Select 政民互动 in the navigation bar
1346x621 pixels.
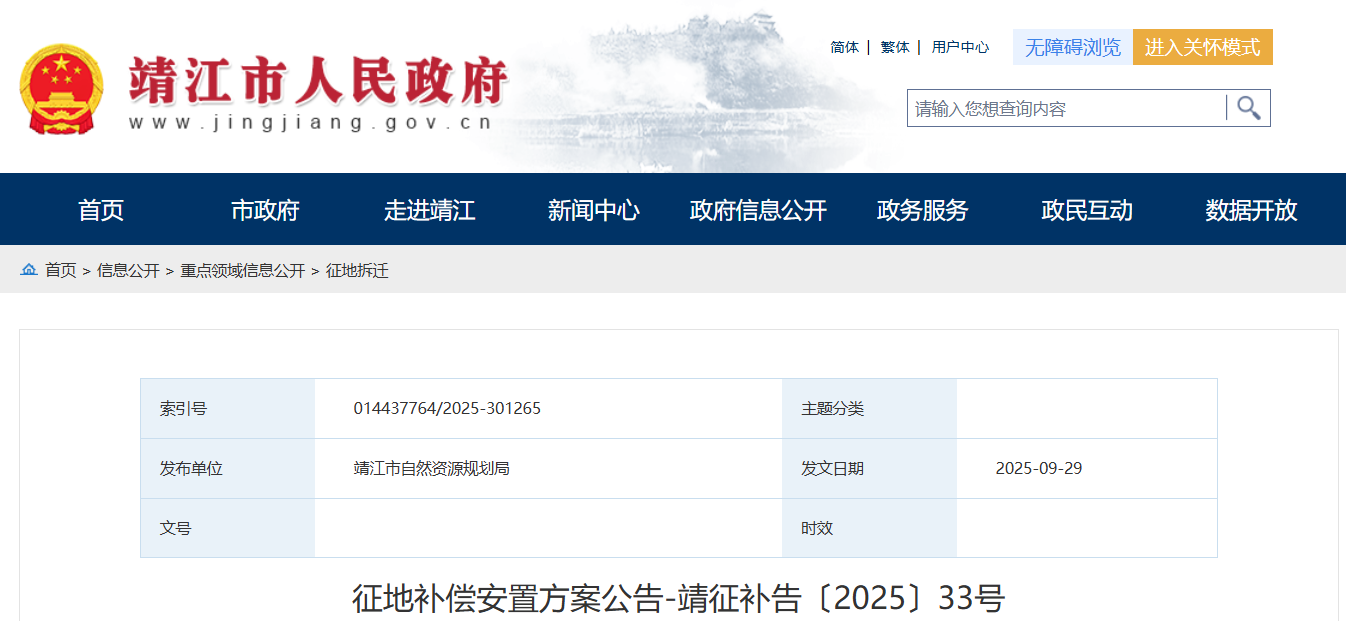(x=1086, y=210)
